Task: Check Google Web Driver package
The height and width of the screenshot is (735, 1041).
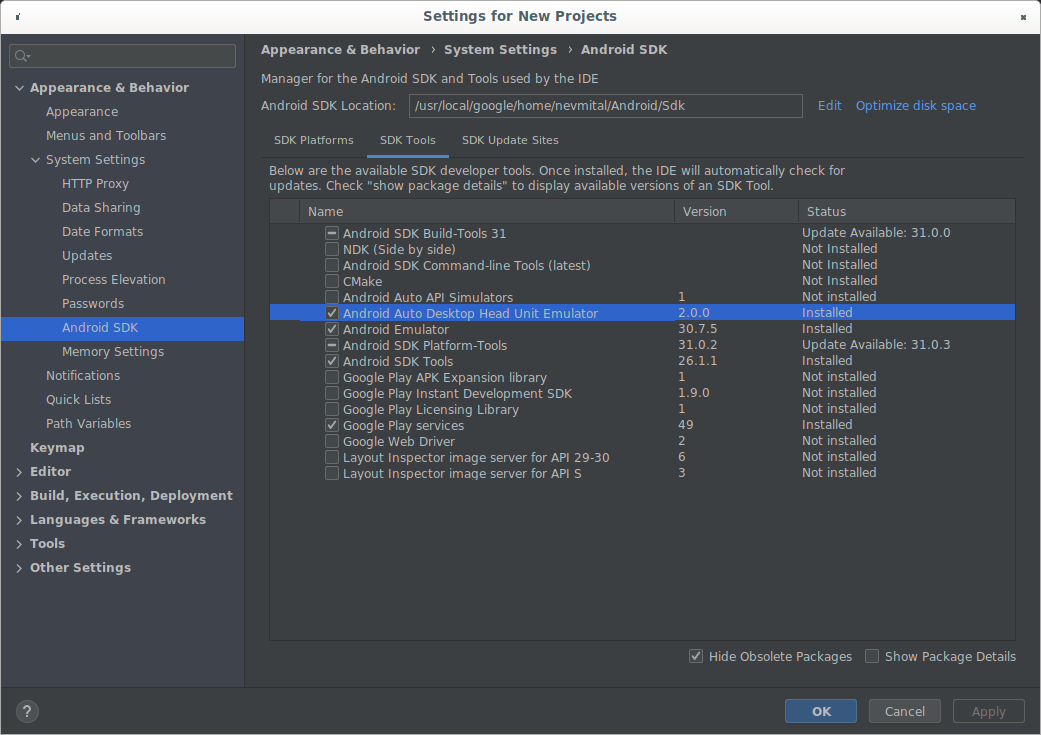Action: (331, 440)
